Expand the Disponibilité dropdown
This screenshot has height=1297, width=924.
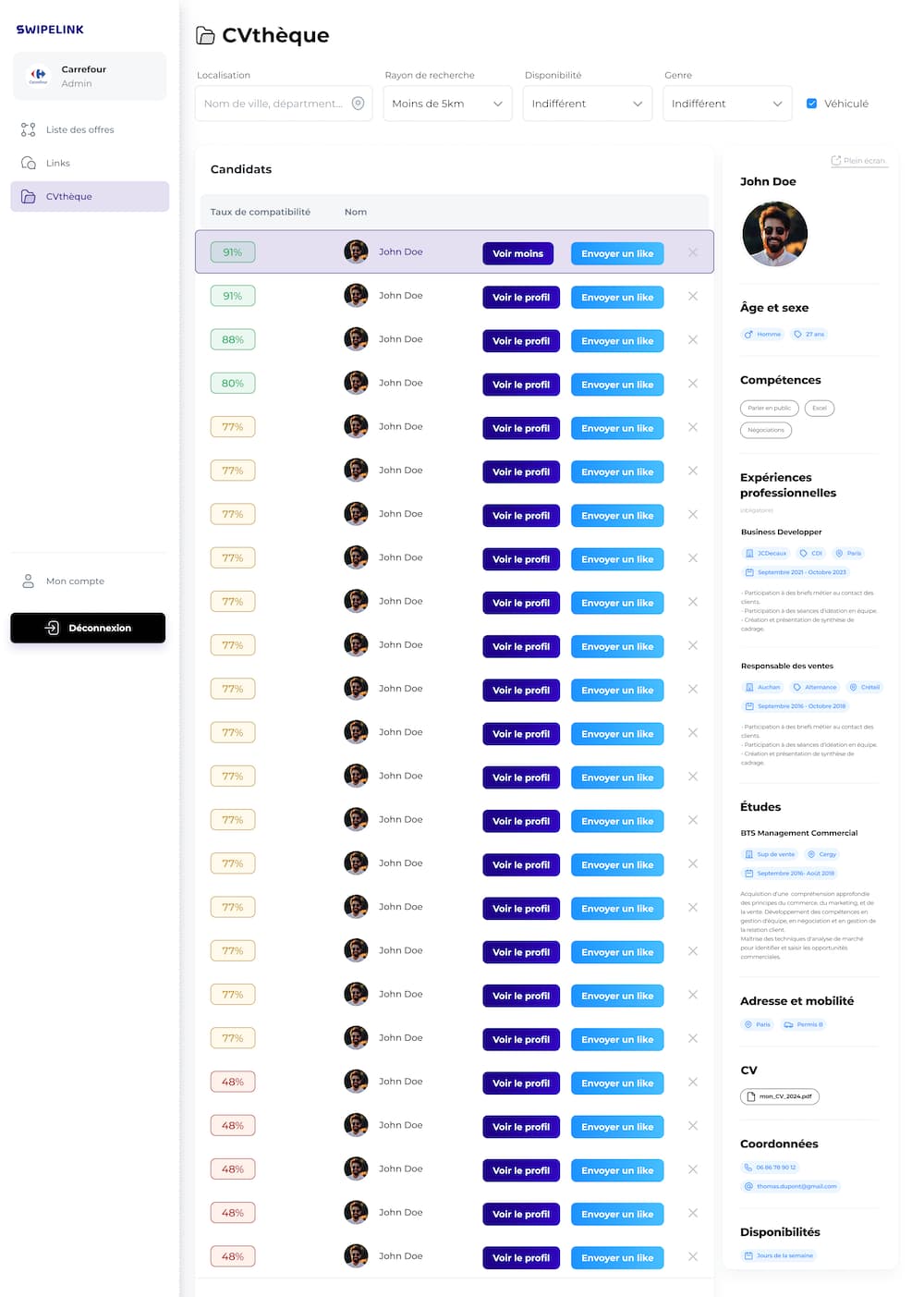click(x=587, y=104)
